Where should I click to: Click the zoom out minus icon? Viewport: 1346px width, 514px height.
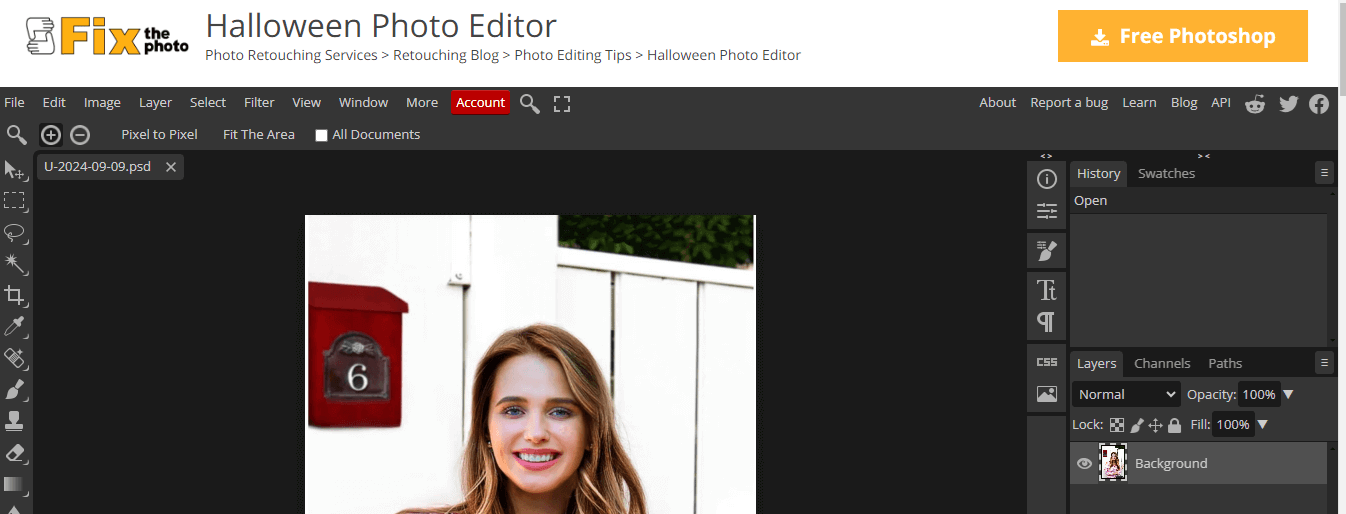coord(80,135)
